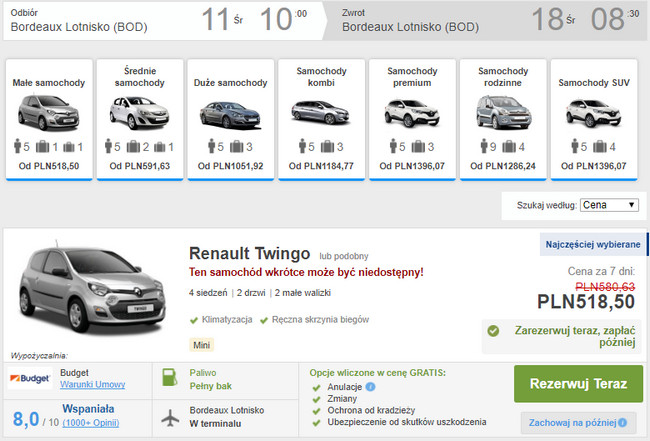The width and height of the screenshot is (650, 441).
Task: Click the 8,0 rating score
Action: pos(26,419)
